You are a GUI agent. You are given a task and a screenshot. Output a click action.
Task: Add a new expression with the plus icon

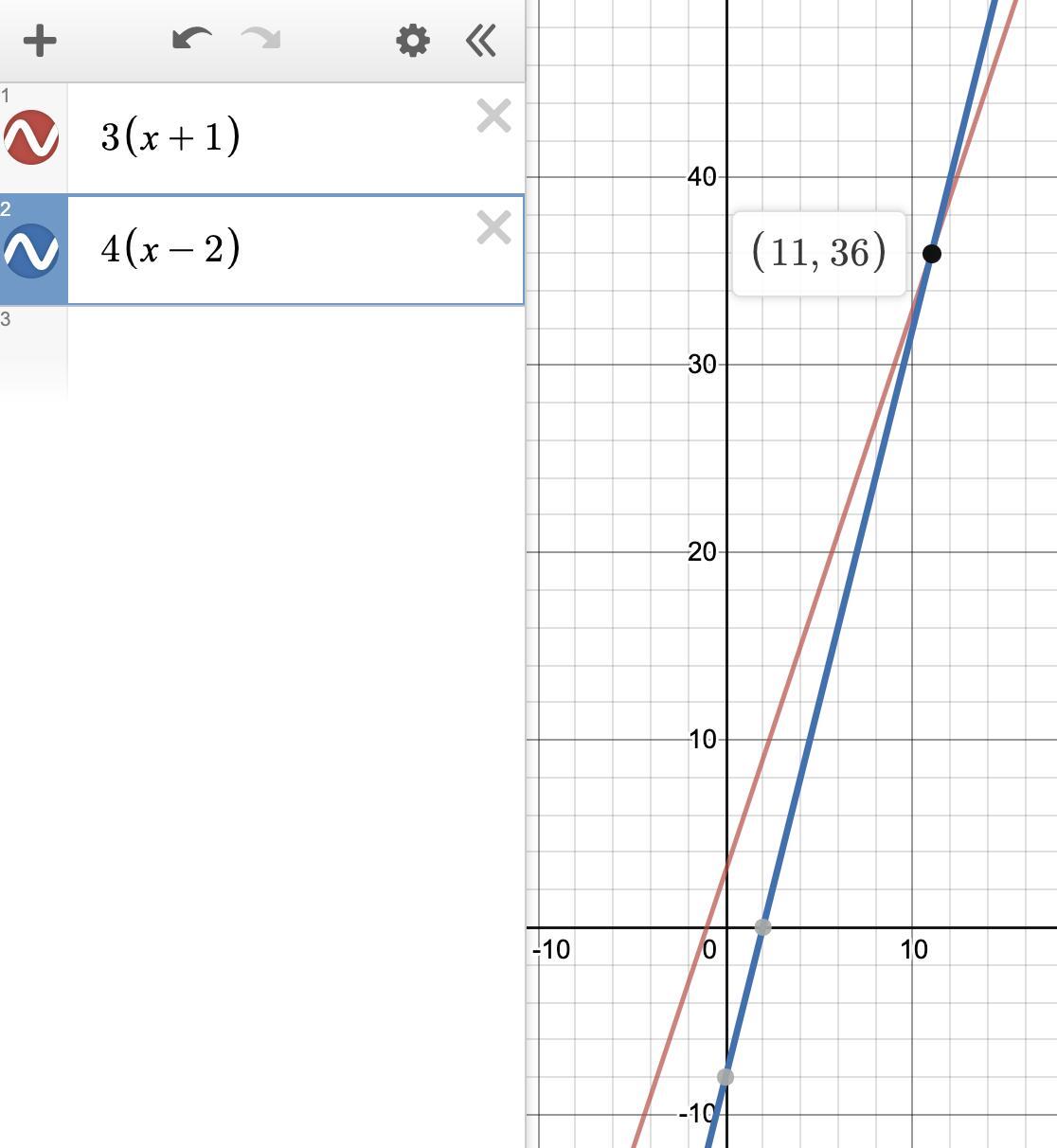pyautogui.click(x=40, y=41)
